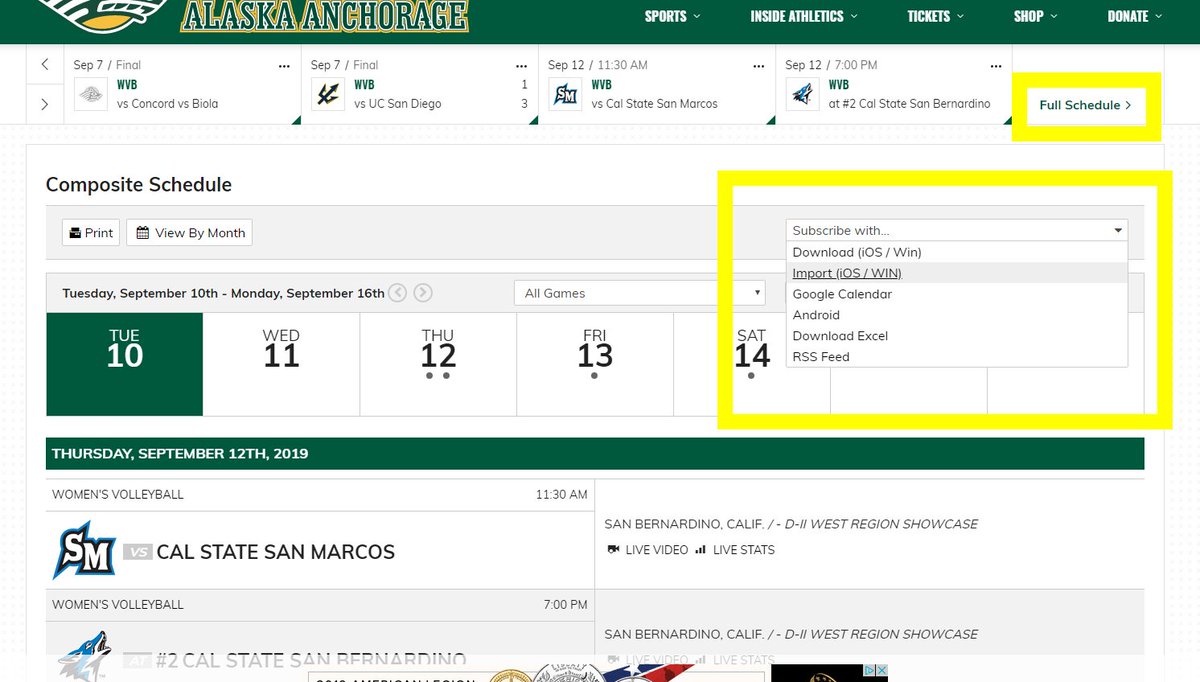Choose Download (iOS / Win) option
The height and width of the screenshot is (682, 1200).
pos(957,252)
